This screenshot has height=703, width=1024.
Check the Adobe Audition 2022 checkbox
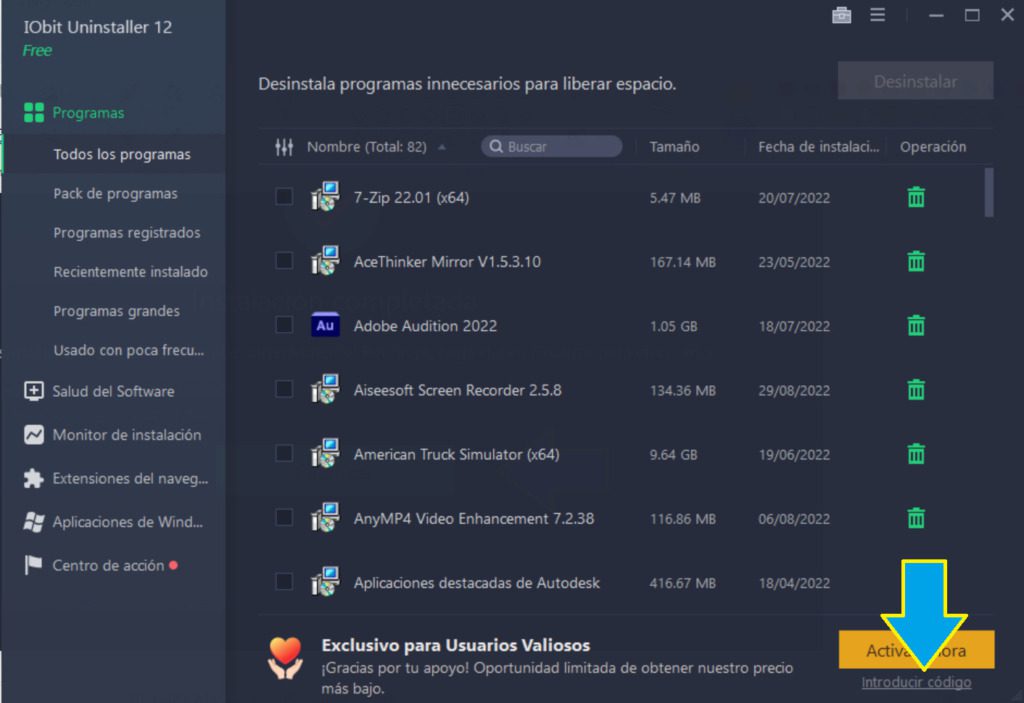click(283, 325)
